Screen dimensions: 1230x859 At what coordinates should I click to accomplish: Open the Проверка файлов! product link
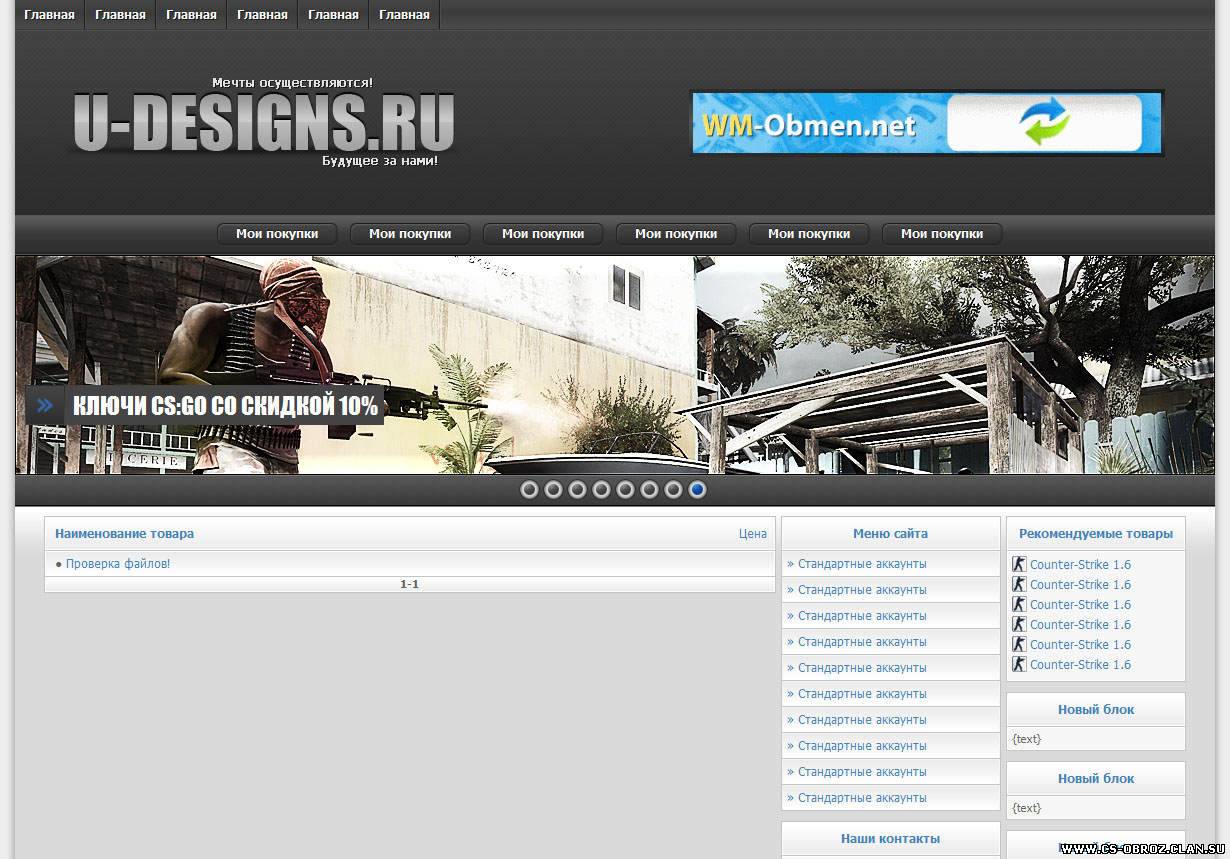(x=118, y=564)
